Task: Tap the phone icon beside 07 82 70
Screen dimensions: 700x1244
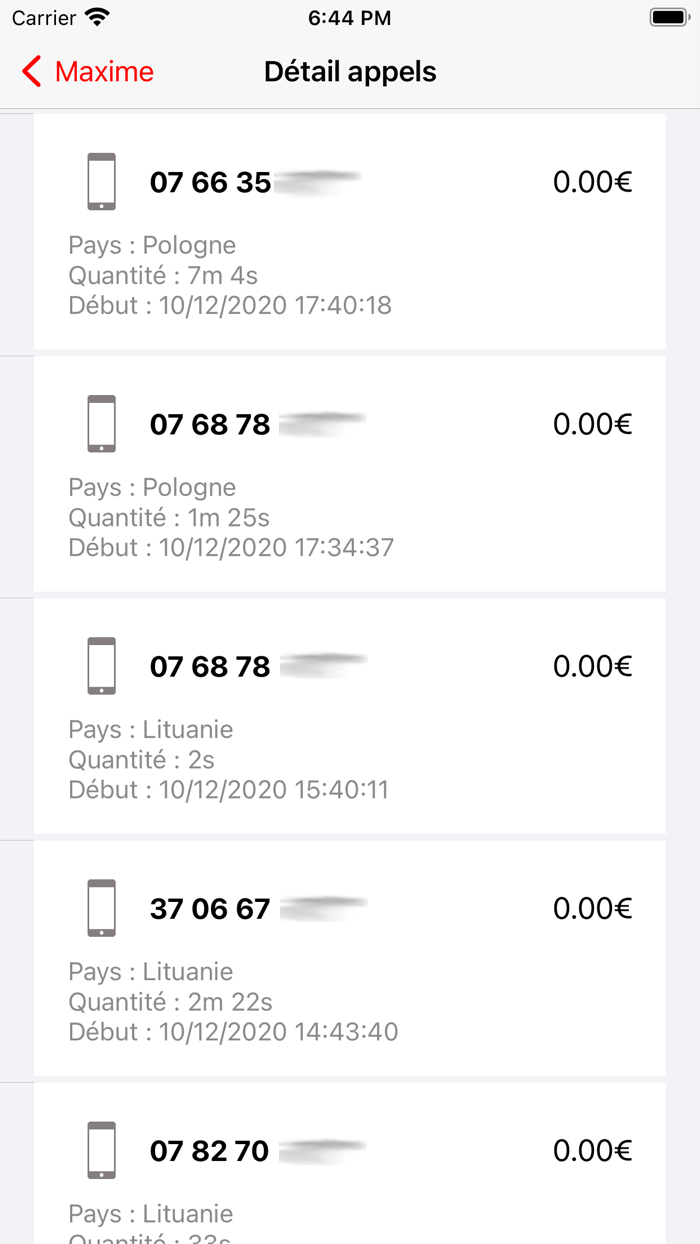Action: 101,1149
